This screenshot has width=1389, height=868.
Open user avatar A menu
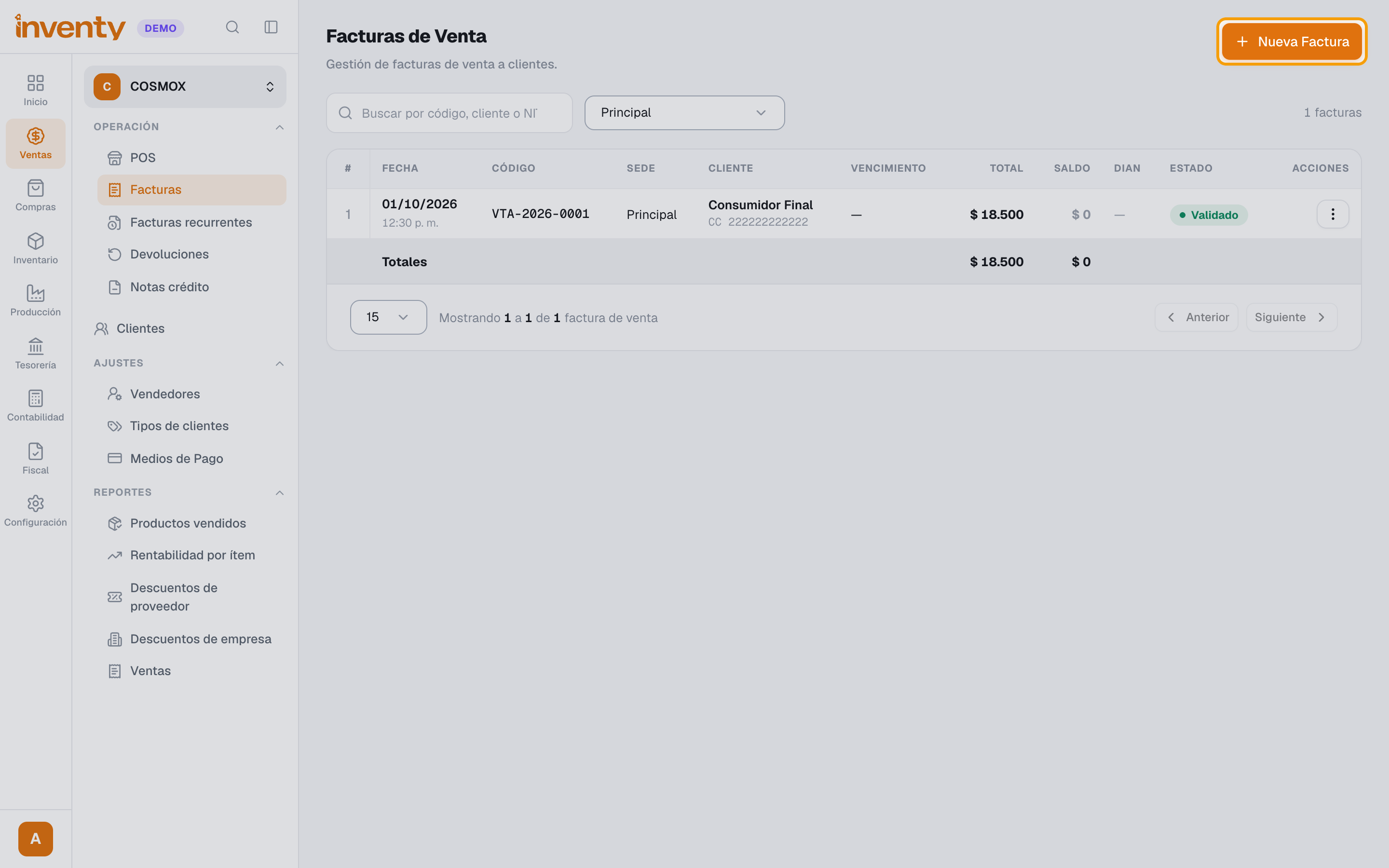[x=36, y=839]
